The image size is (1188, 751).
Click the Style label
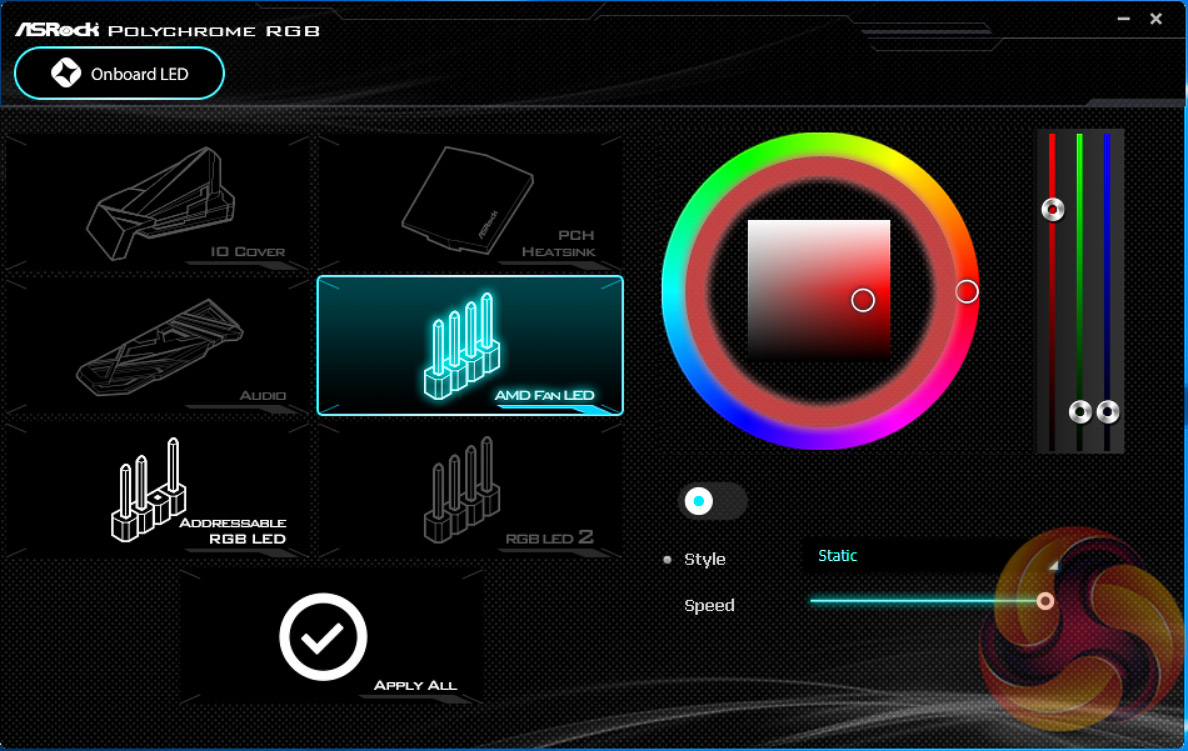pos(705,559)
